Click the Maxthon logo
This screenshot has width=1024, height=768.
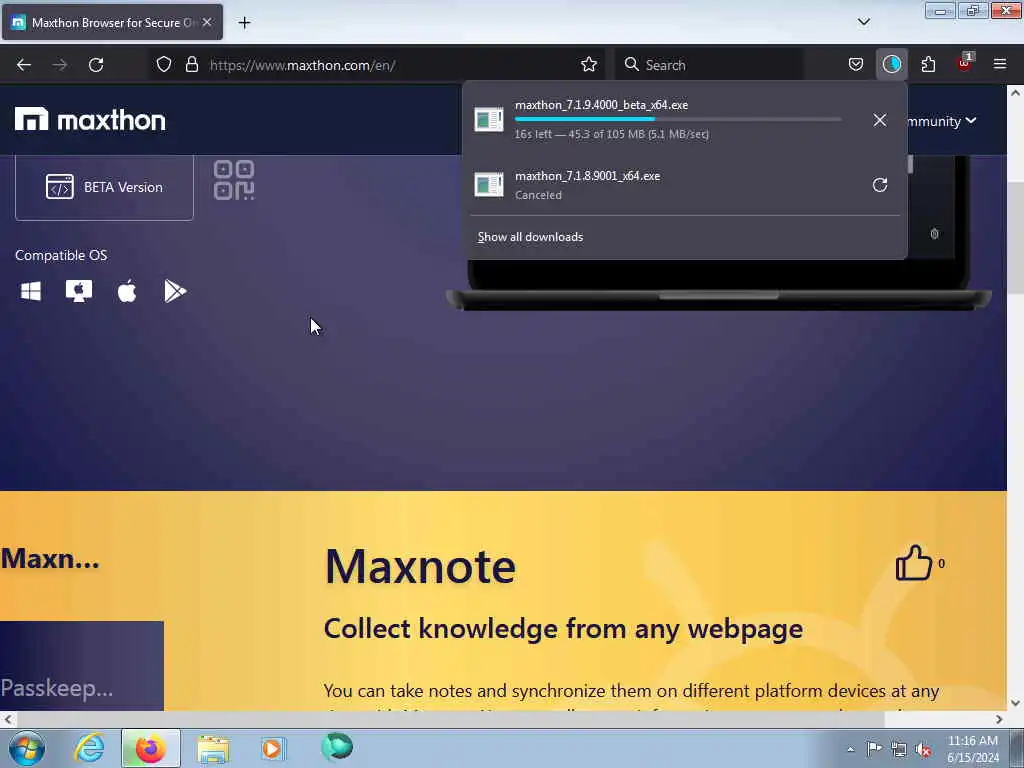pos(90,120)
